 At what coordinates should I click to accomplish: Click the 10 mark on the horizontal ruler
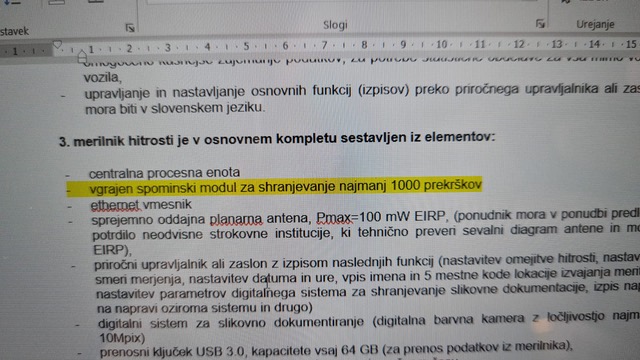pyautogui.click(x=442, y=44)
